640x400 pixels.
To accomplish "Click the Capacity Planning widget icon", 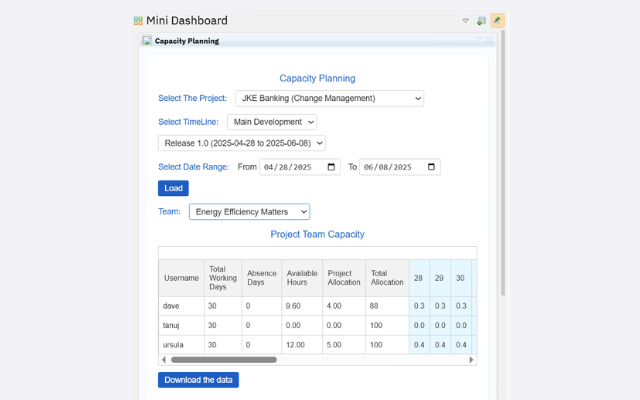I will (x=147, y=40).
